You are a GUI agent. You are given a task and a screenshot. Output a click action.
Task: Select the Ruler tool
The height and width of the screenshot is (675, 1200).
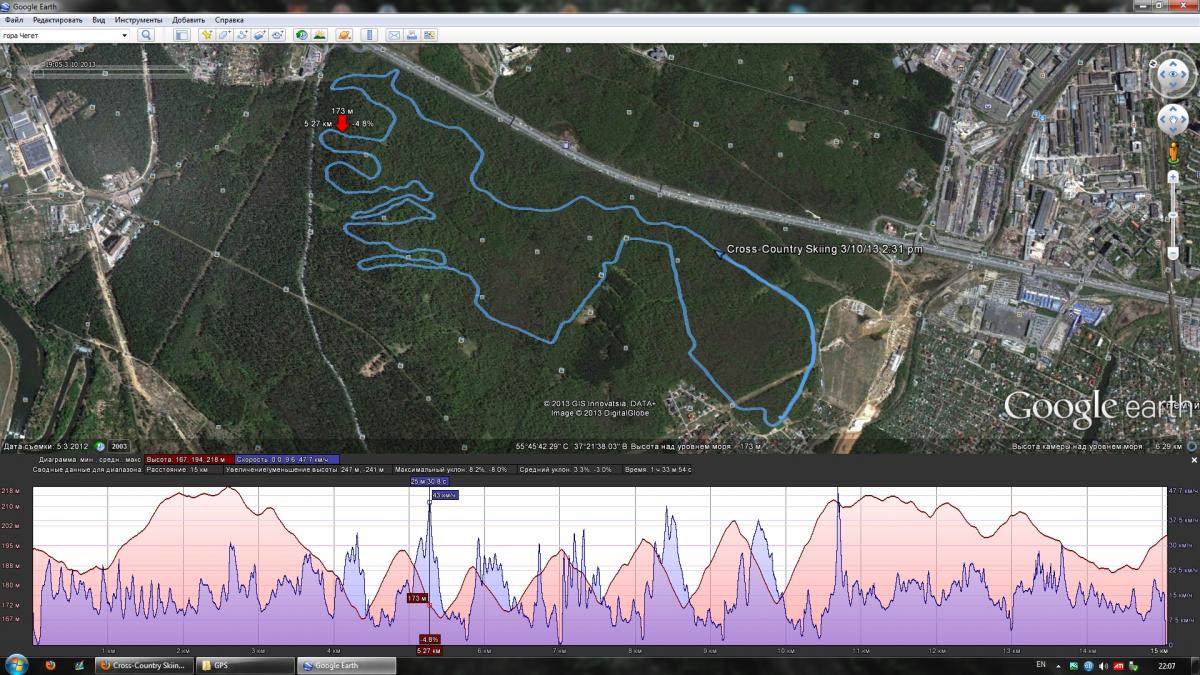(x=369, y=35)
